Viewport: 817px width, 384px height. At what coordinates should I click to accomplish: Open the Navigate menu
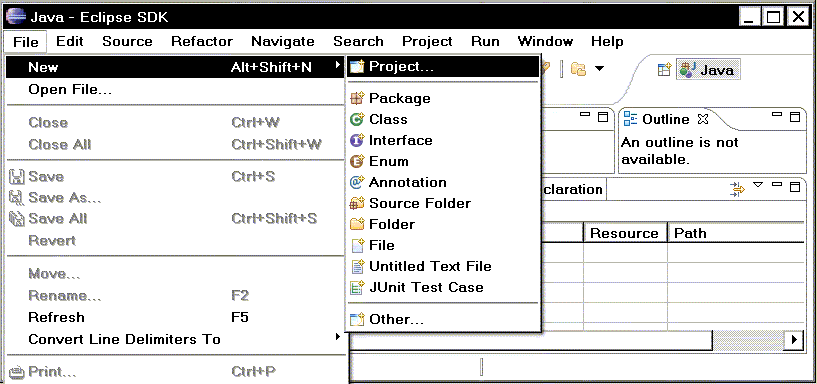(283, 42)
